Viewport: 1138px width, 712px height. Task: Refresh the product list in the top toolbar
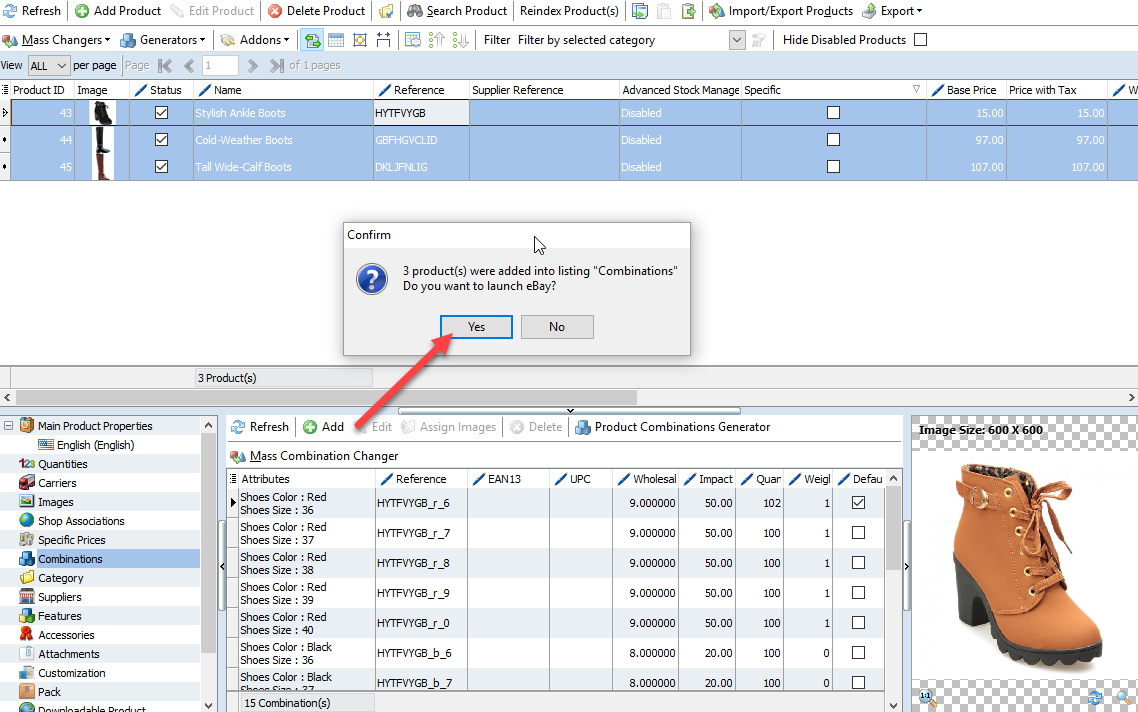[32, 11]
